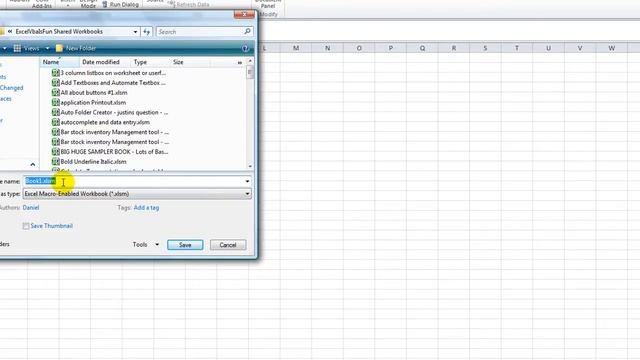Select Excel column S header
This screenshot has height=360, width=640.
(x=485, y=48)
